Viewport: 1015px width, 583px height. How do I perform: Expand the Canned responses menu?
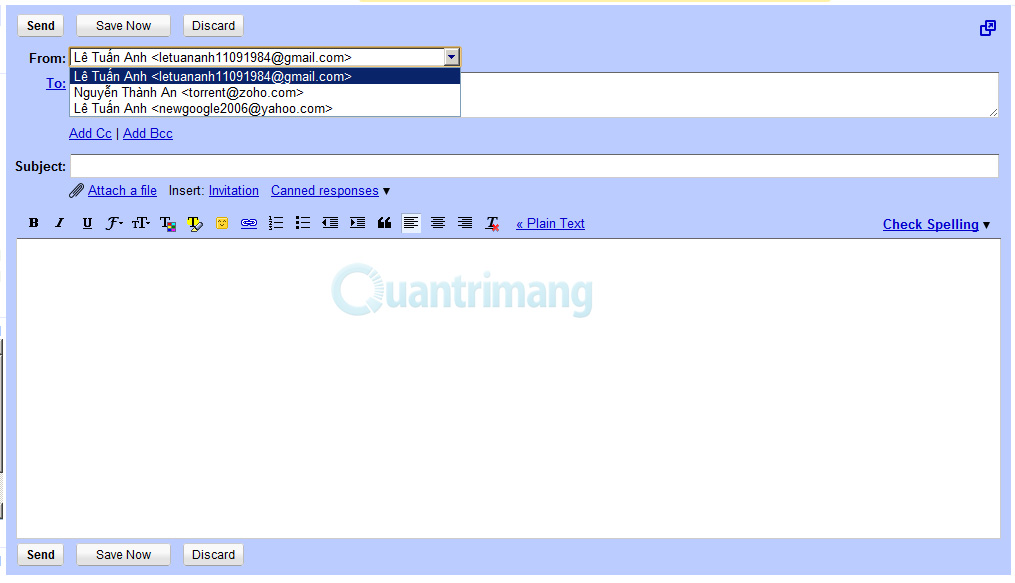(x=386, y=192)
